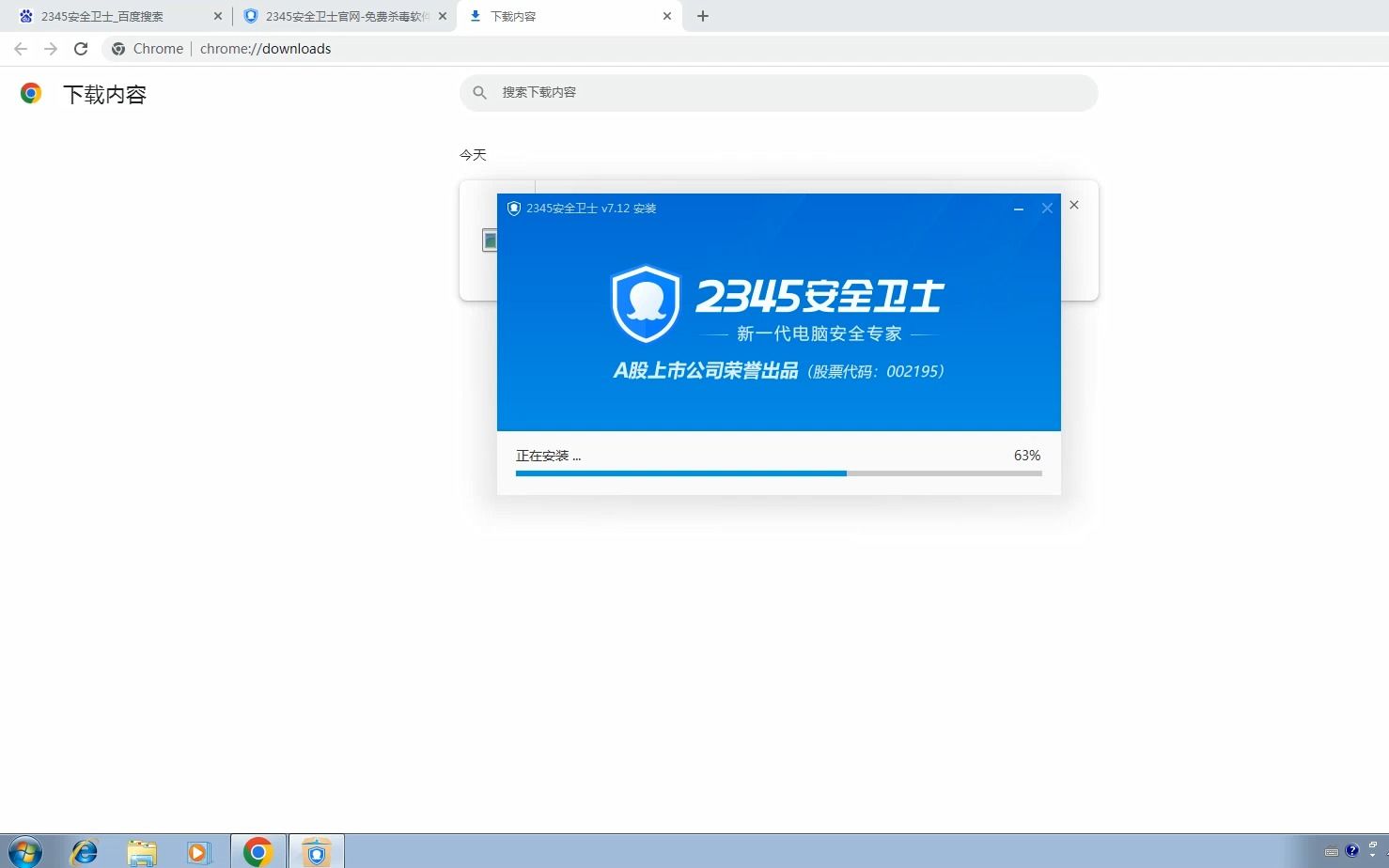Close the 2345安全卫士官网 tab

(x=443, y=16)
